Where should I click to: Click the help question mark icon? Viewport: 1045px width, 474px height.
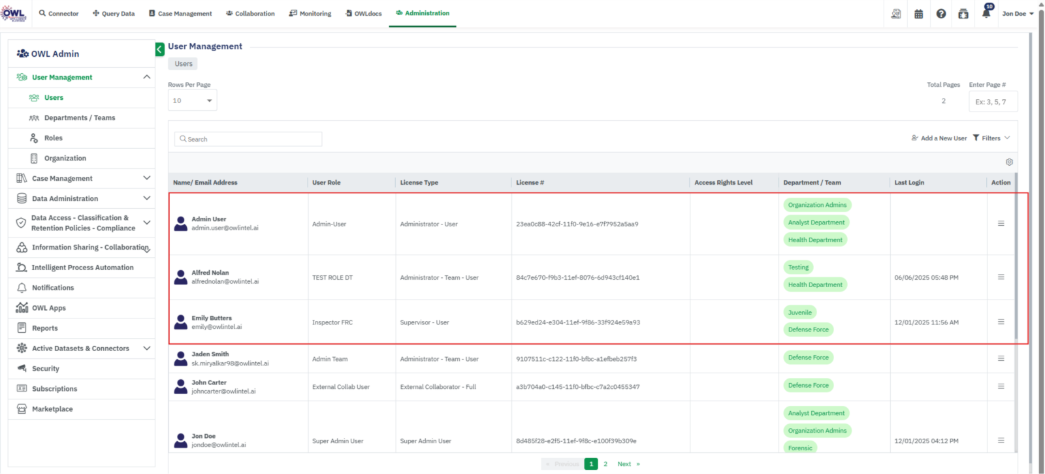941,13
